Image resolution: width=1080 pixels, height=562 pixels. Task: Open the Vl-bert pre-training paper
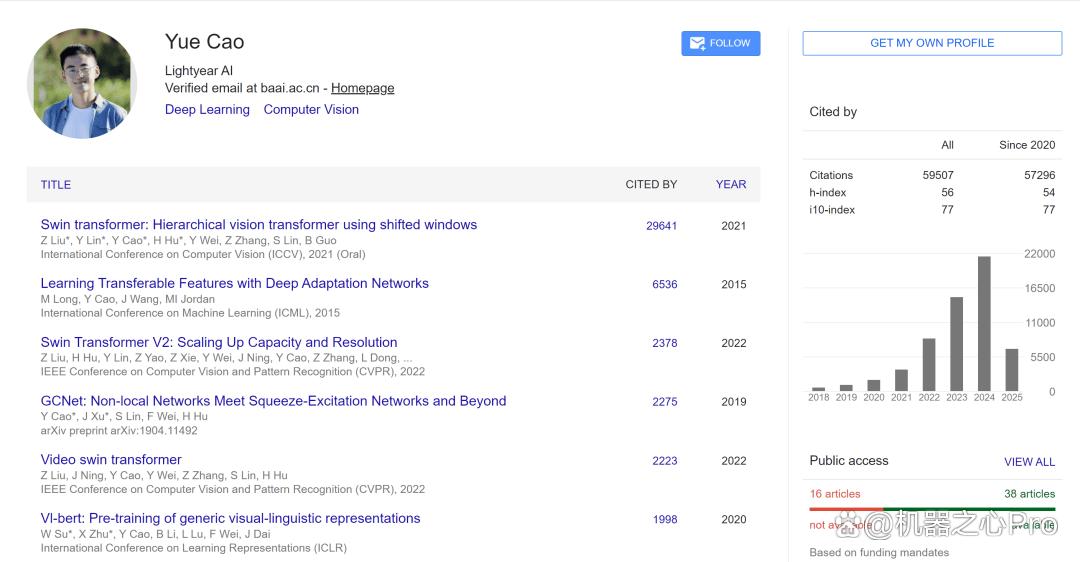(230, 518)
